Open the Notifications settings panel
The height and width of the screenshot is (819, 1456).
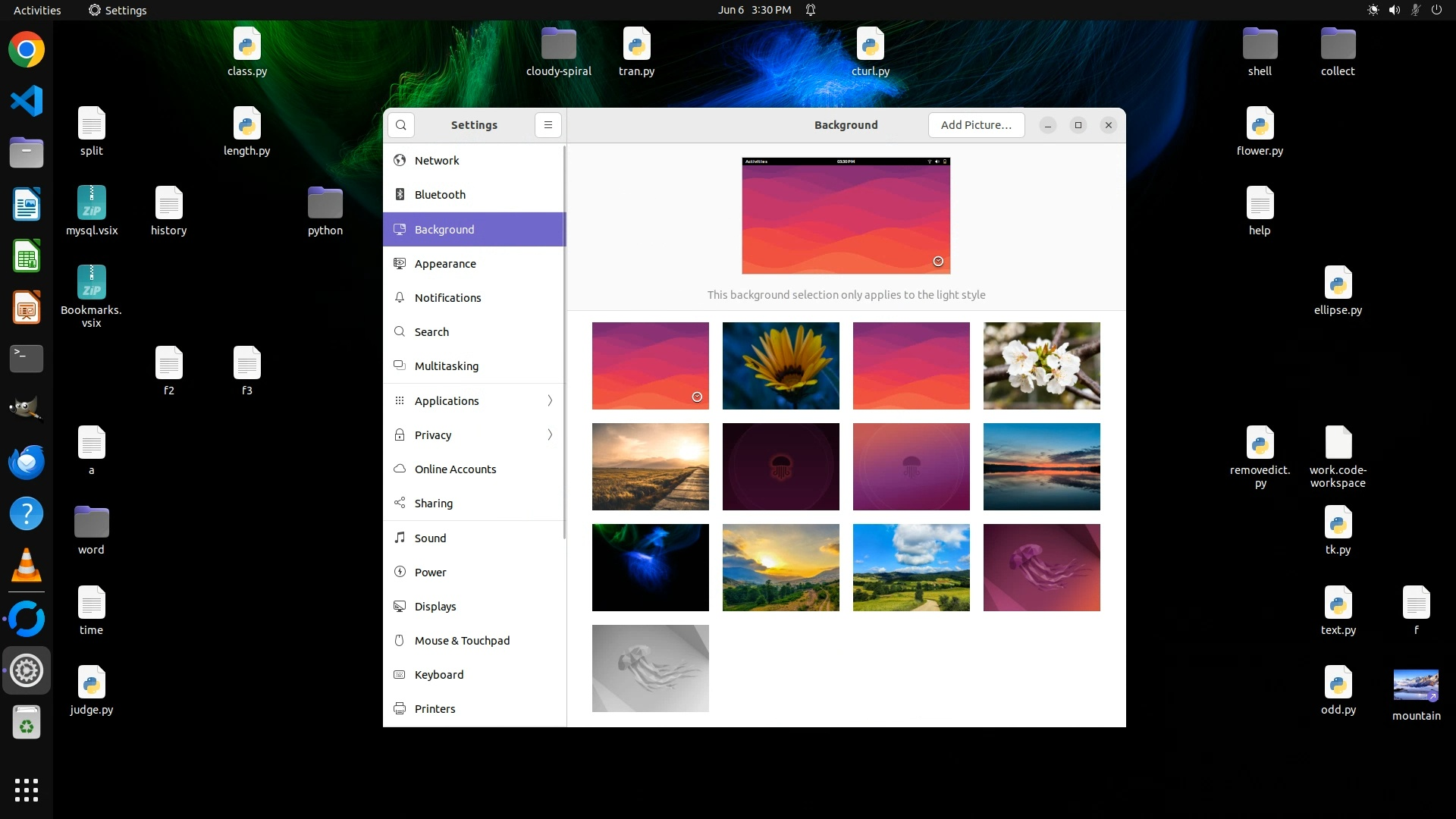[x=447, y=298]
